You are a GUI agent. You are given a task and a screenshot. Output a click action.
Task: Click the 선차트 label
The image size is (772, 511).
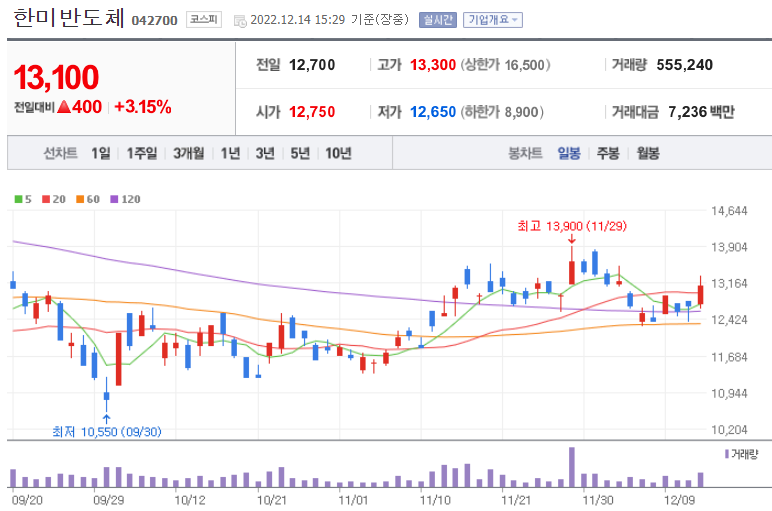coord(61,154)
